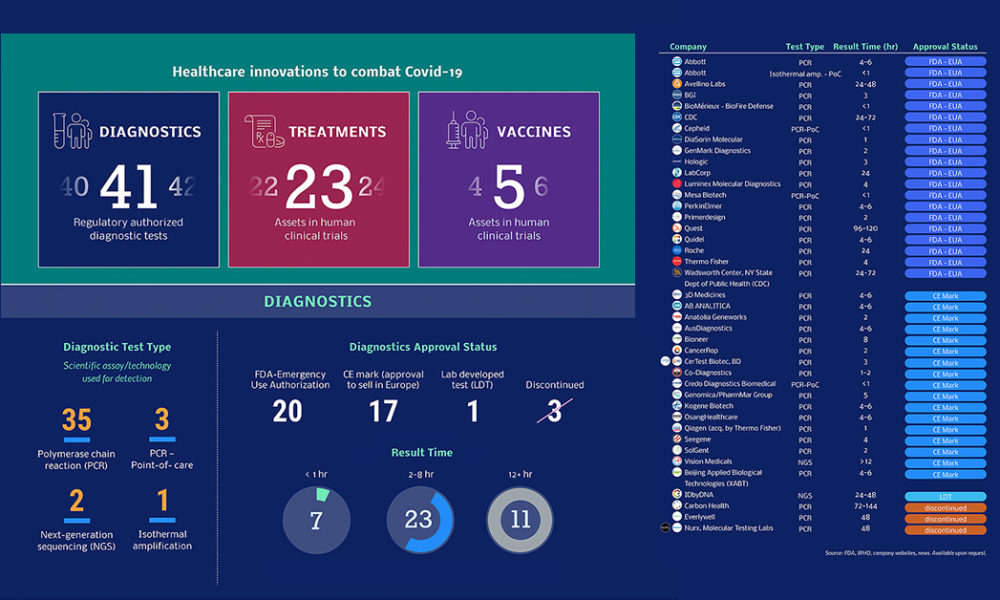Image resolution: width=1000 pixels, height=600 pixels.
Task: Click the source citation footnote text
Action: 906,553
